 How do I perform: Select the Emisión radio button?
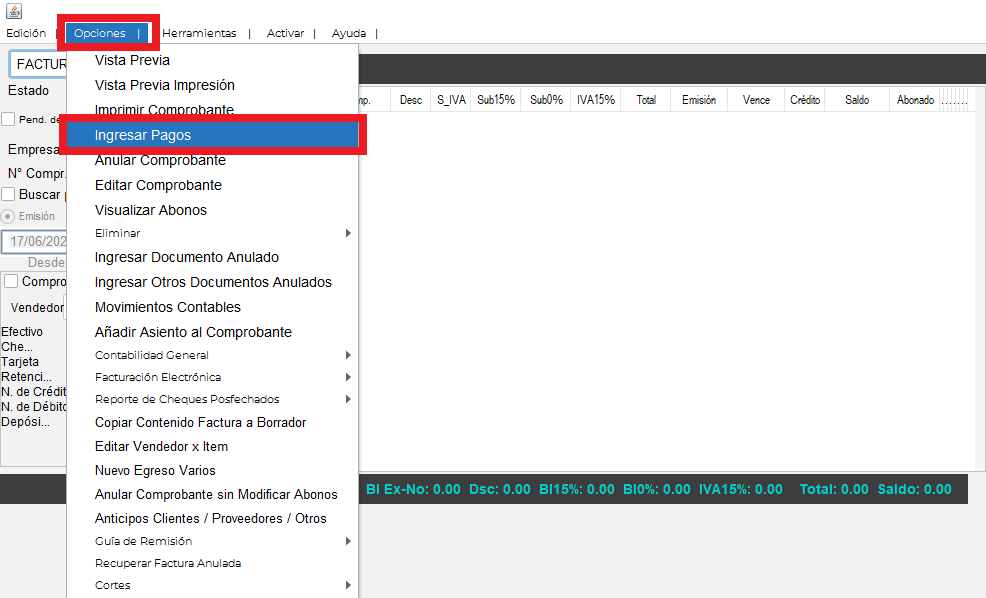click(x=8, y=216)
